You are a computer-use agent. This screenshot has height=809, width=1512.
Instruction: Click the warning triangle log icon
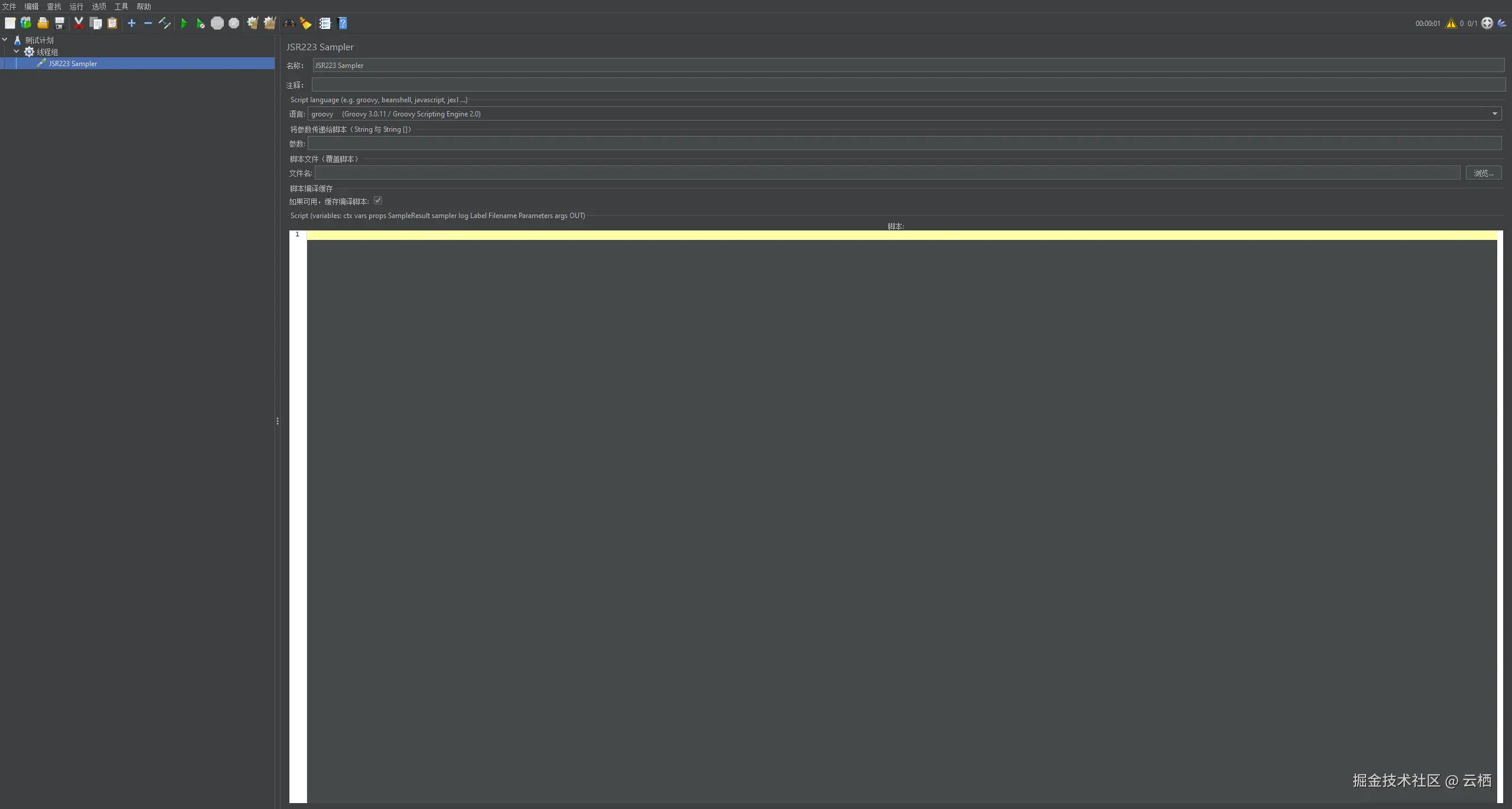(x=1451, y=24)
